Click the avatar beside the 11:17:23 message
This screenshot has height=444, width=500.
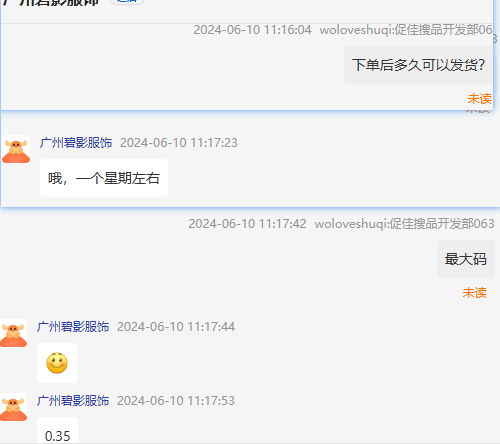pyautogui.click(x=16, y=149)
